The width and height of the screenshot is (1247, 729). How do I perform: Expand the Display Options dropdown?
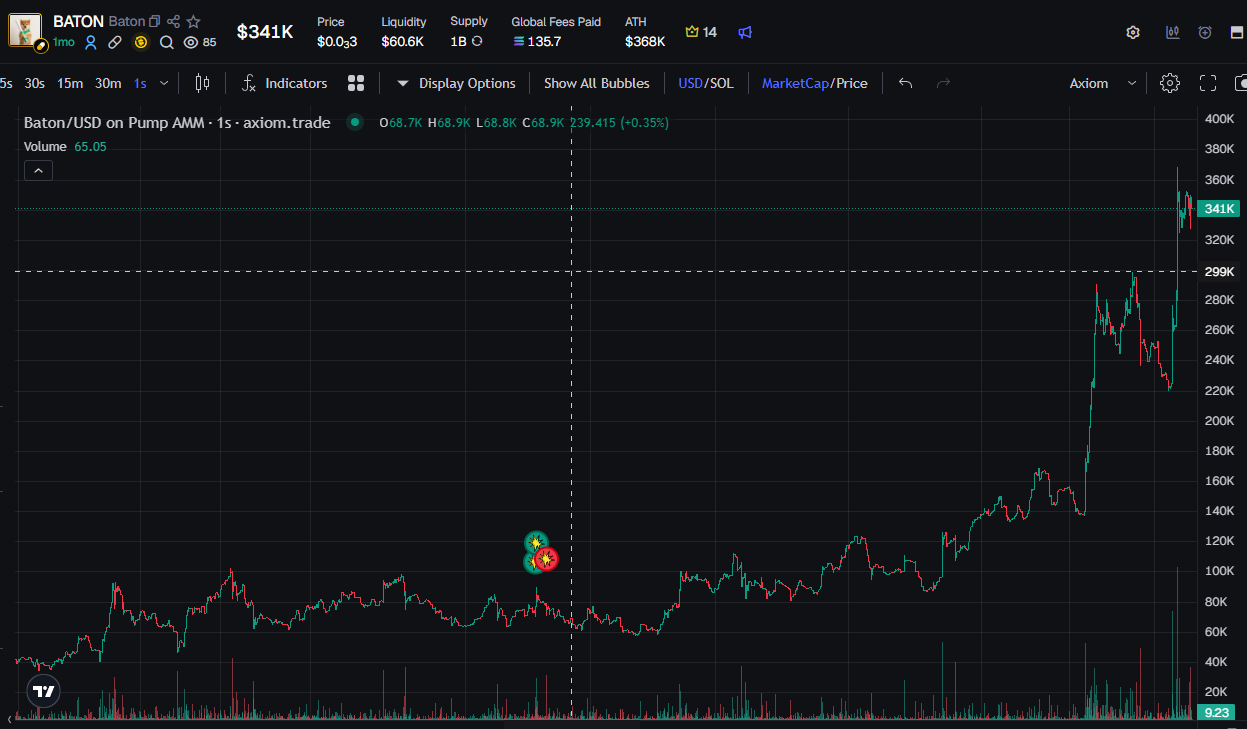click(x=457, y=83)
